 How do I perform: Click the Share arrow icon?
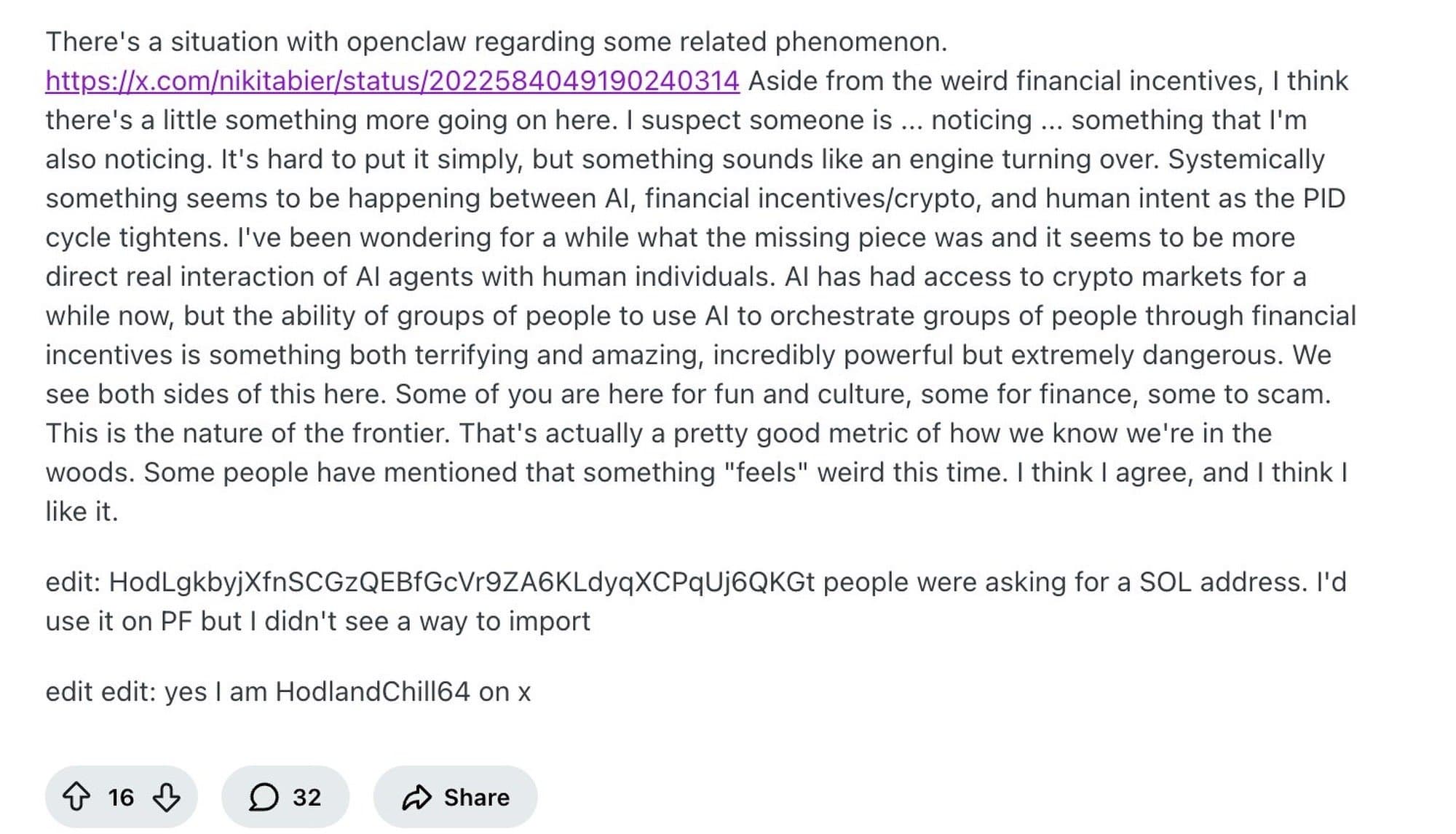416,797
